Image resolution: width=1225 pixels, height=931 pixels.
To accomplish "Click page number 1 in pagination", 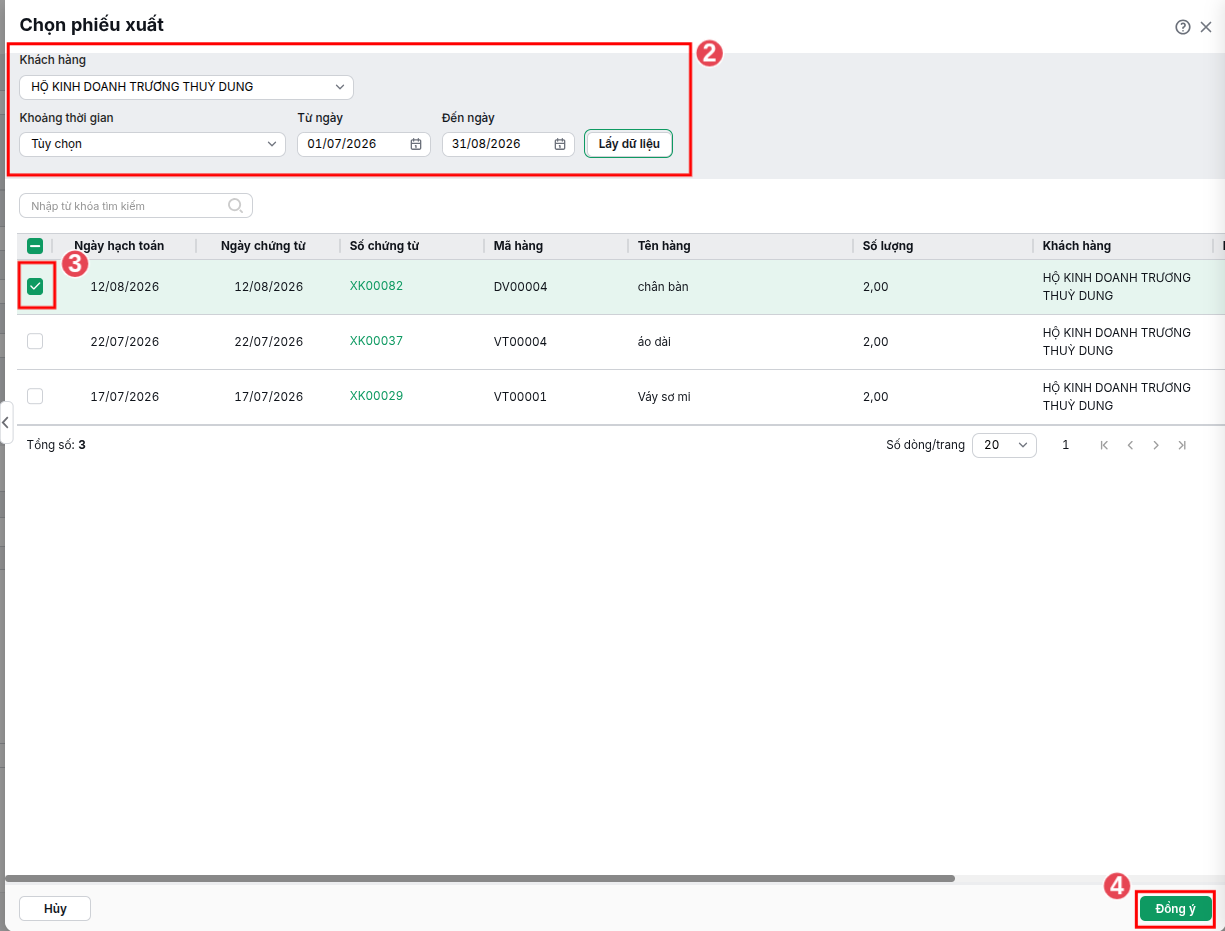I will 1066,445.
